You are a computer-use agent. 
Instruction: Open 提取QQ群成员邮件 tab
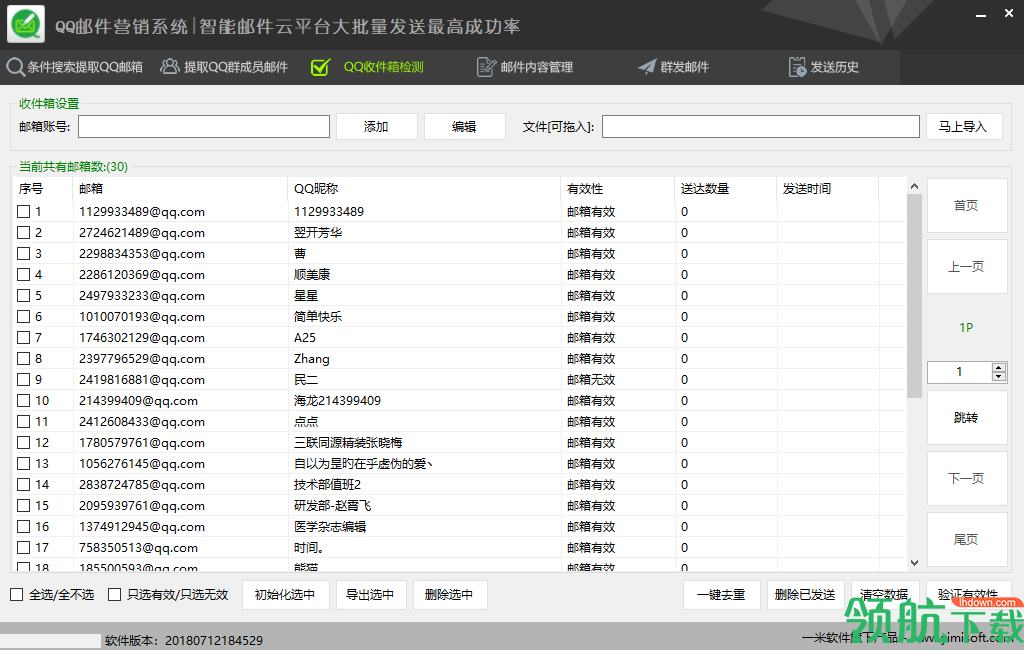236,67
